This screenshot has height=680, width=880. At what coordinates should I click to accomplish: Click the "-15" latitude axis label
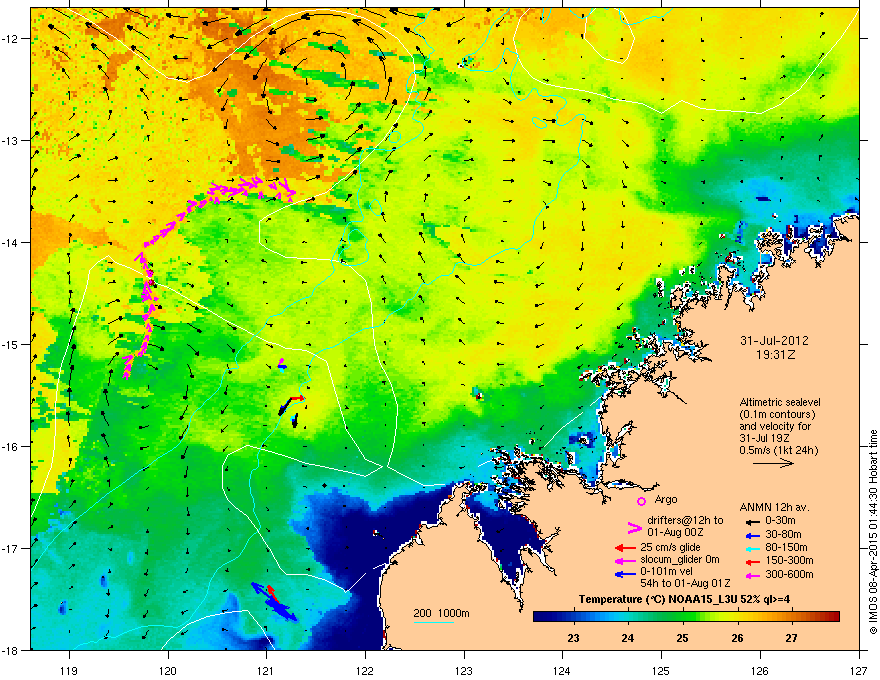click(x=10, y=344)
